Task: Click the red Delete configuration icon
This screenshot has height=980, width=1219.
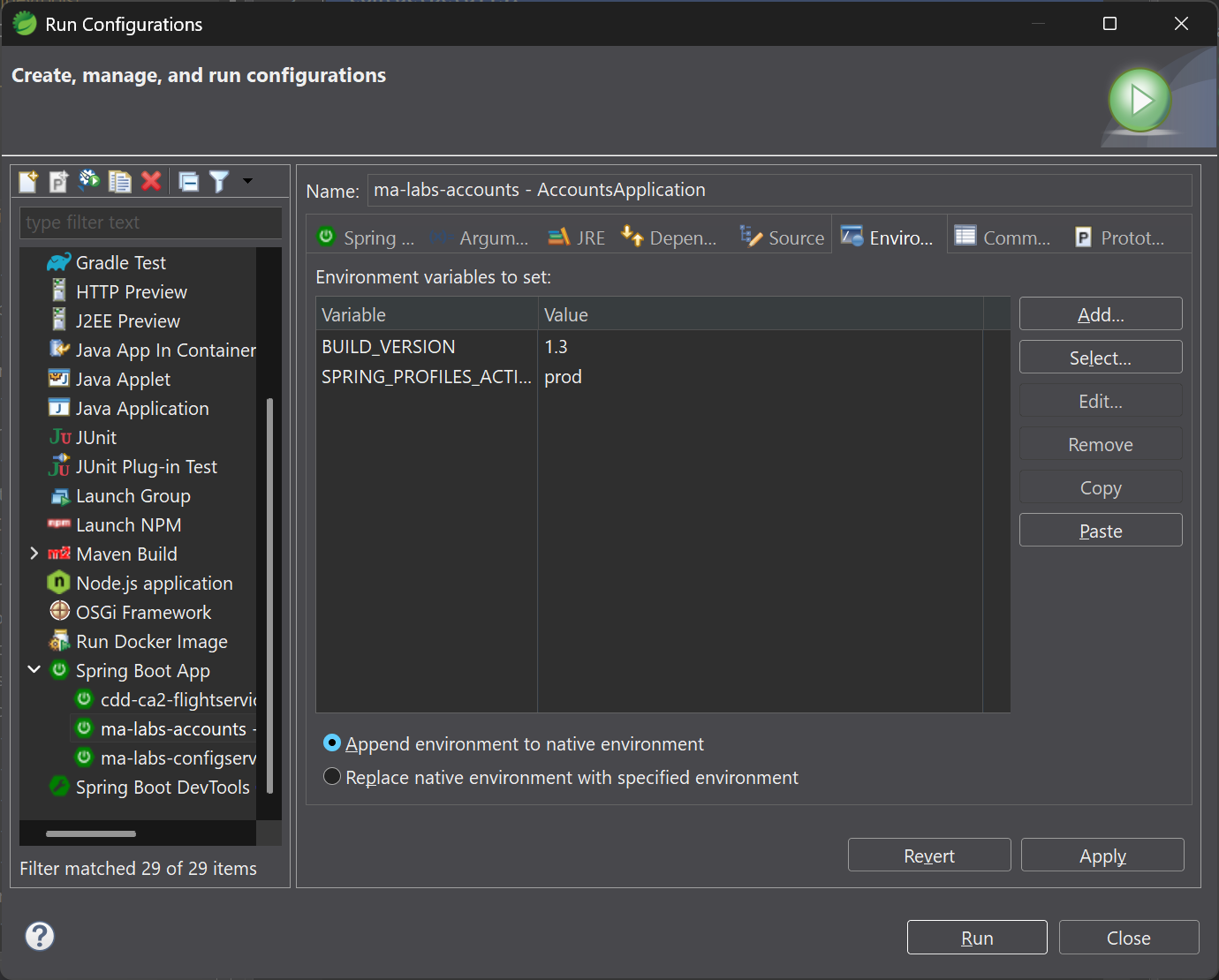Action: click(x=151, y=181)
